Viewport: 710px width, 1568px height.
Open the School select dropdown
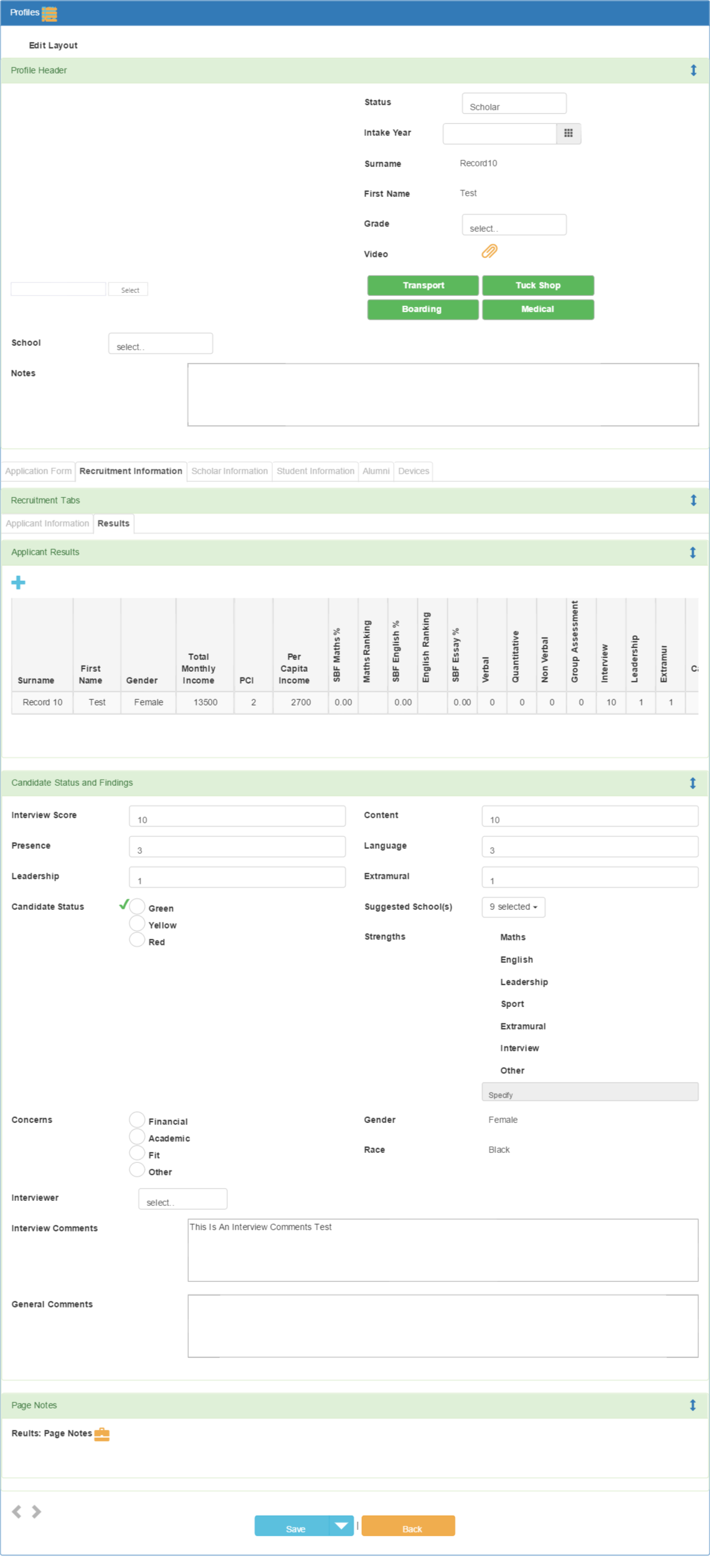tap(161, 343)
